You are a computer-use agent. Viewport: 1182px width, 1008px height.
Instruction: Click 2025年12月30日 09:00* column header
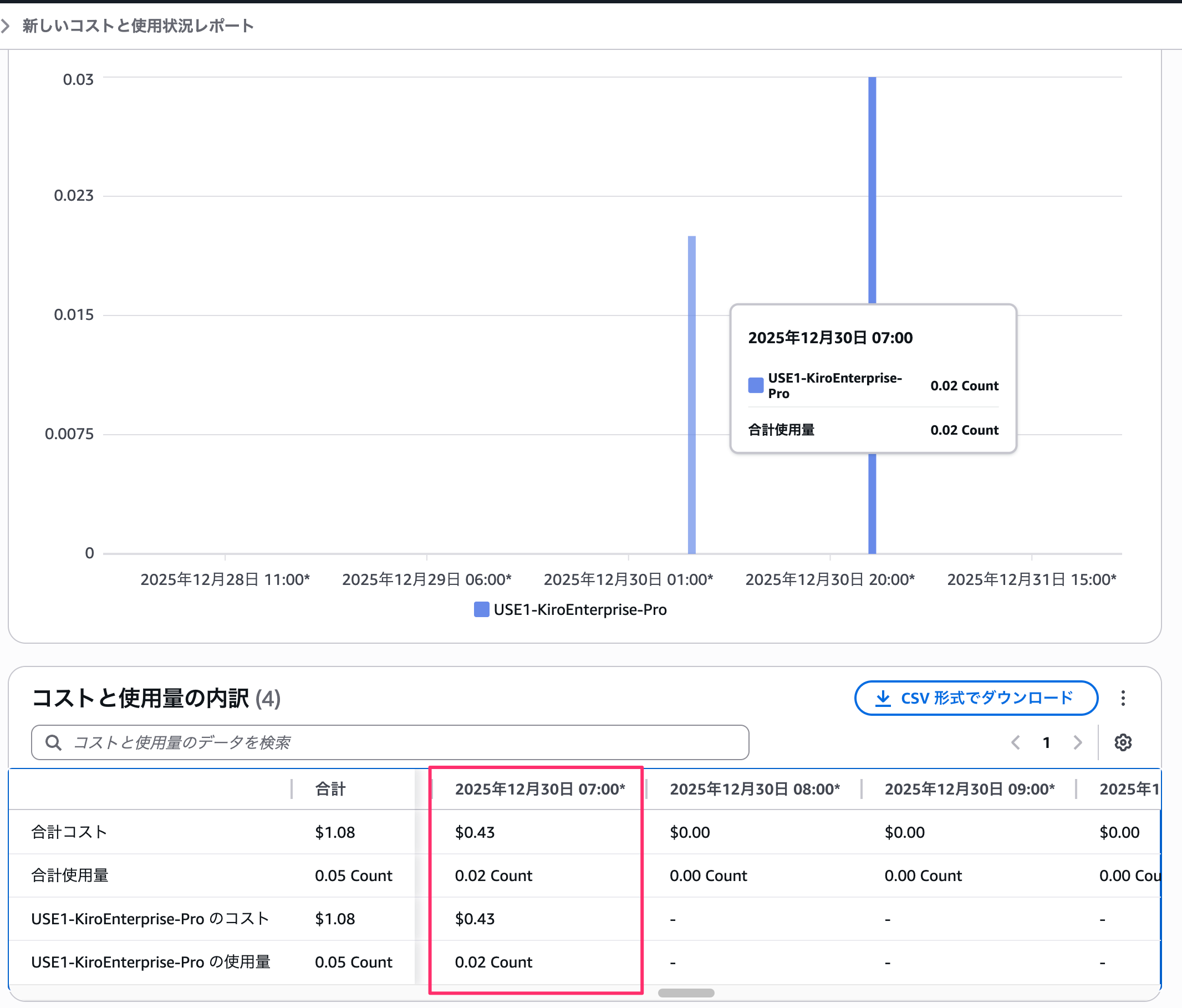tap(969, 789)
